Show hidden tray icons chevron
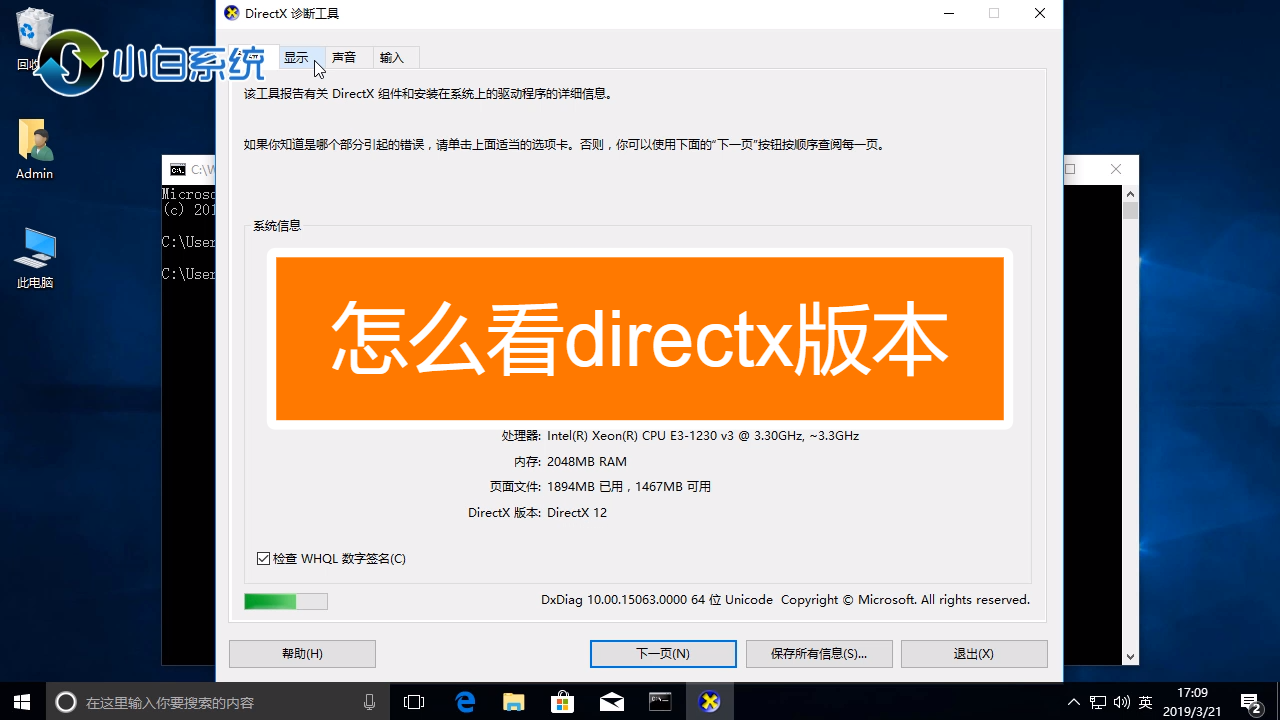The image size is (1280, 720). tap(1074, 702)
